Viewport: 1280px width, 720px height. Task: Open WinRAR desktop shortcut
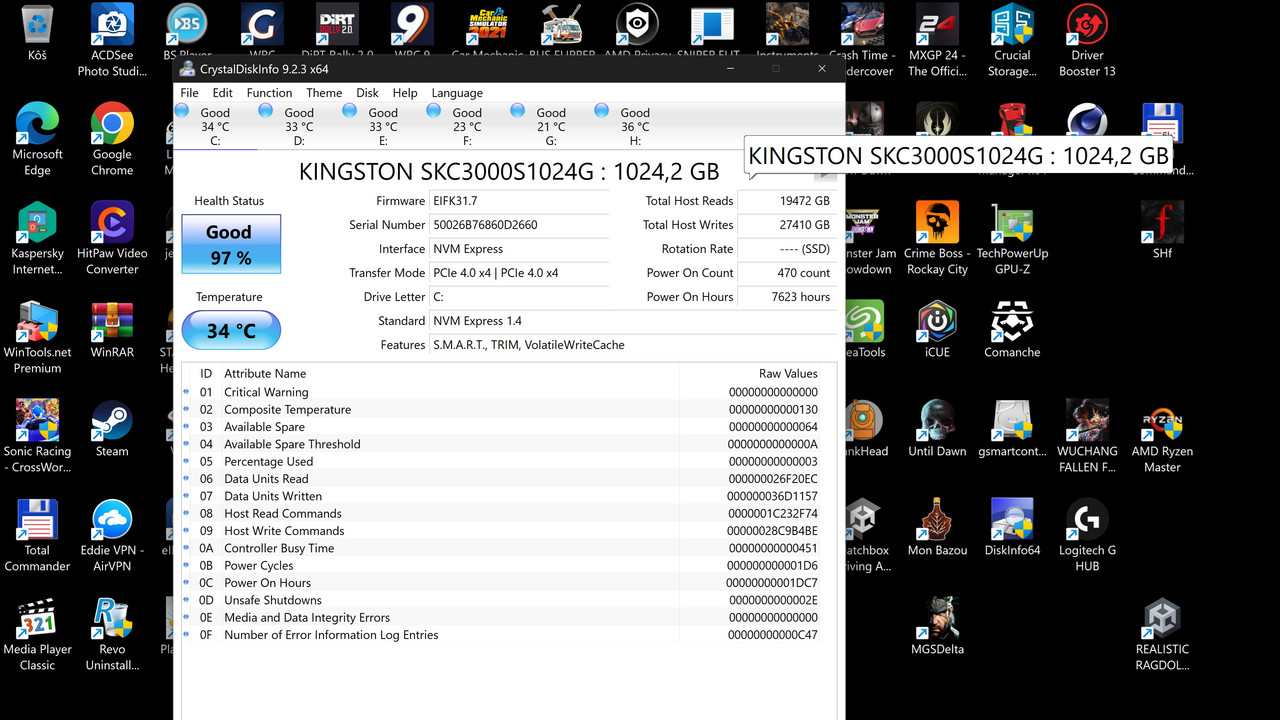[x=112, y=329]
